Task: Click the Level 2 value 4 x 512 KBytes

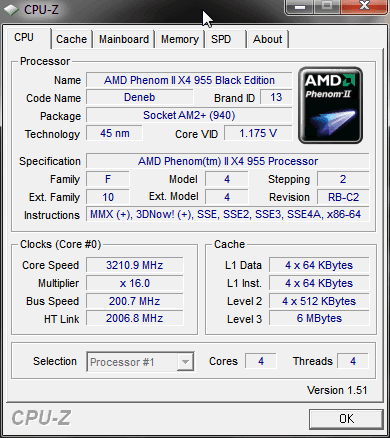Action: [x=319, y=301]
